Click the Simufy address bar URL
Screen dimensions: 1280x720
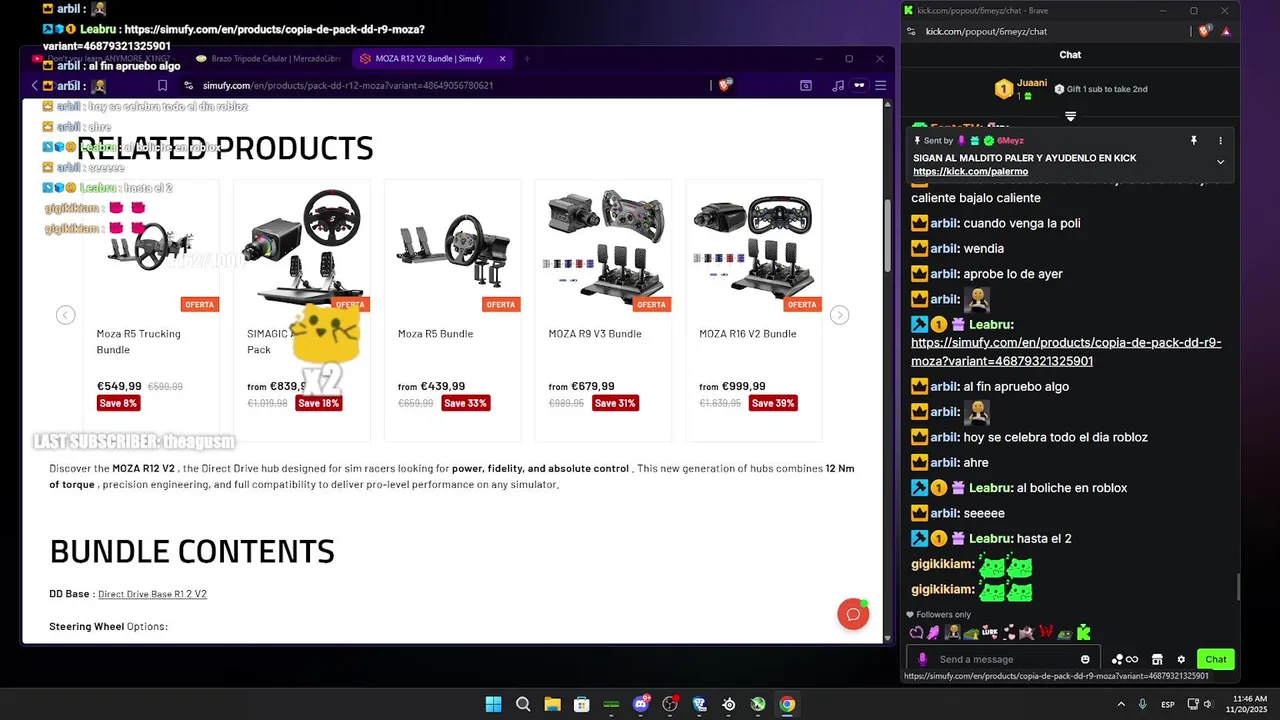(348, 85)
